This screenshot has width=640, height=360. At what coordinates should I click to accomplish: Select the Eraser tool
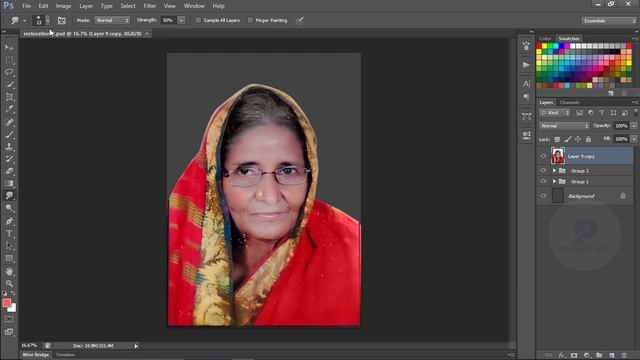point(9,171)
